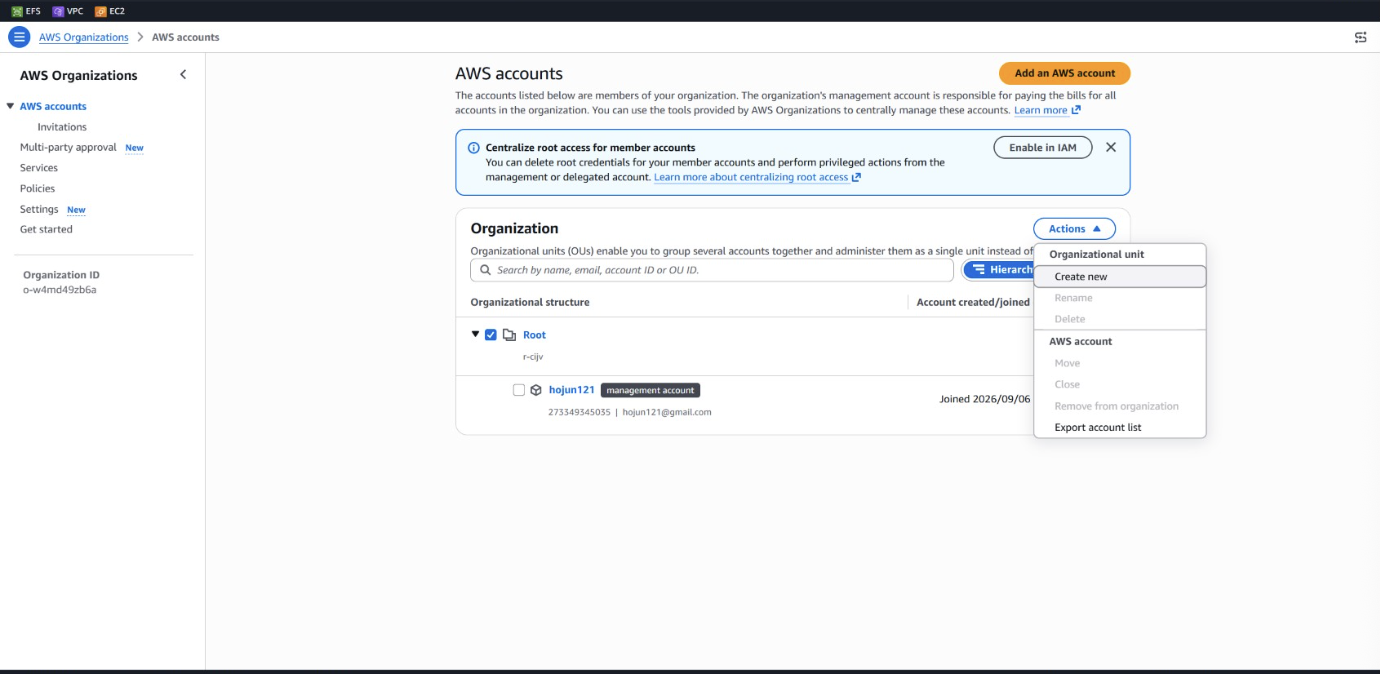Collapse the Root tree node
The width and height of the screenshot is (1380, 674).
tap(475, 334)
